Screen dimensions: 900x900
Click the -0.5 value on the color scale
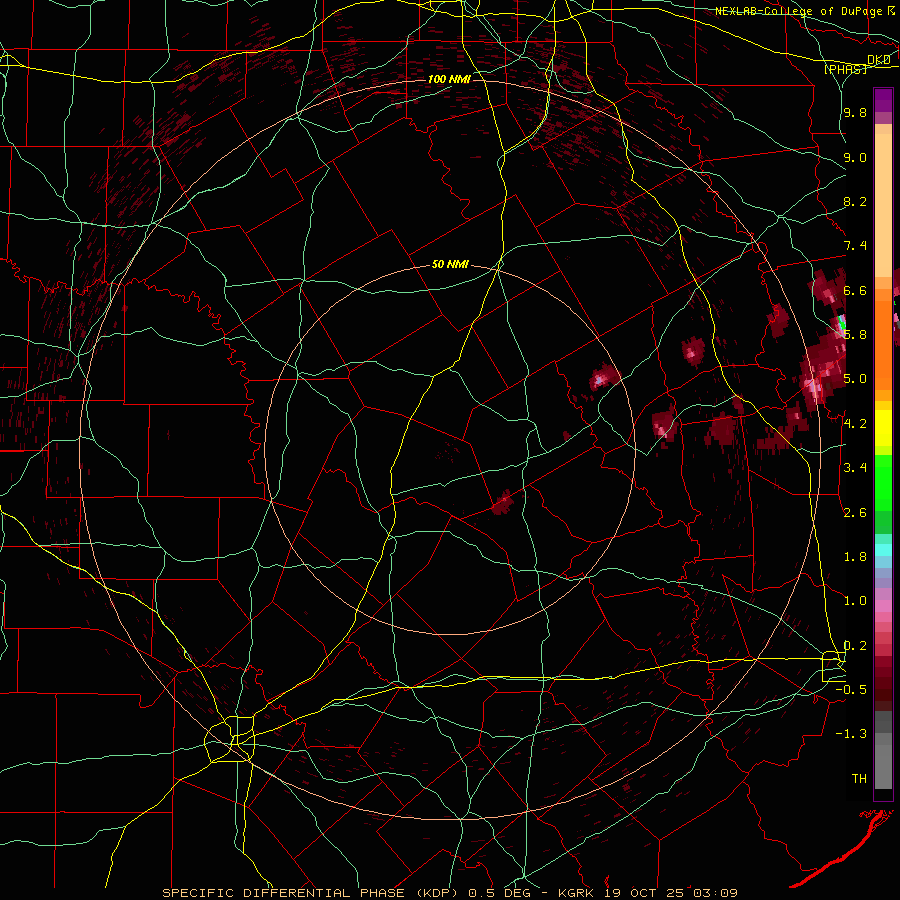(x=851, y=690)
